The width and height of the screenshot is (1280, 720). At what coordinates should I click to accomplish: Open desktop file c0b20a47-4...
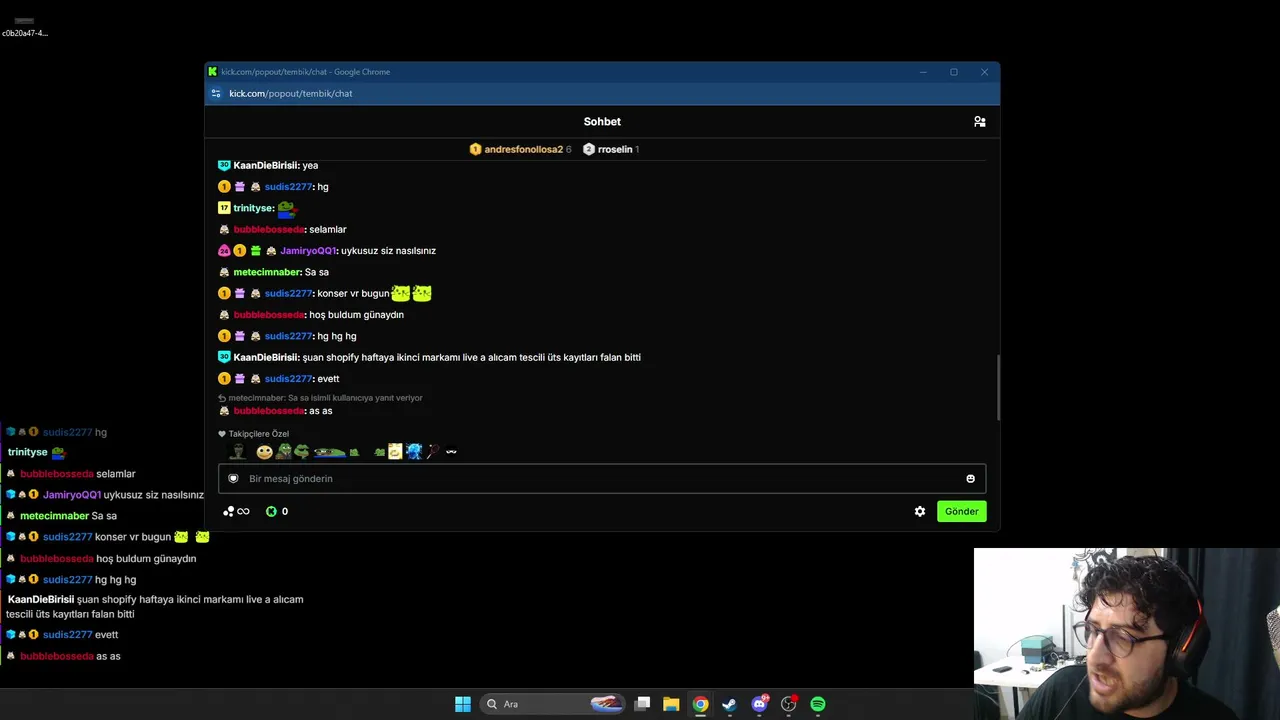(24, 27)
